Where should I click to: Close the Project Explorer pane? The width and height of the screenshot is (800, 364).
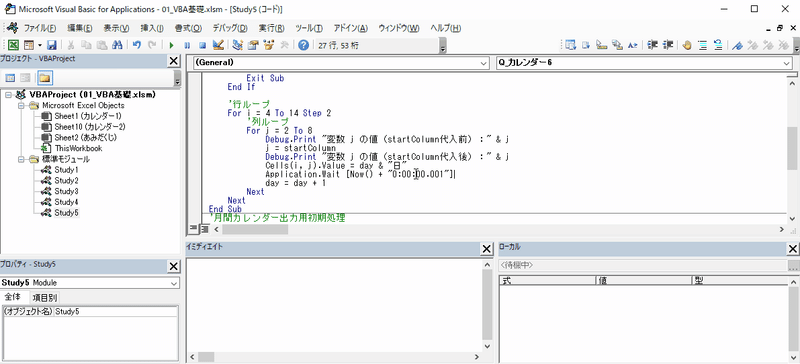tap(173, 61)
